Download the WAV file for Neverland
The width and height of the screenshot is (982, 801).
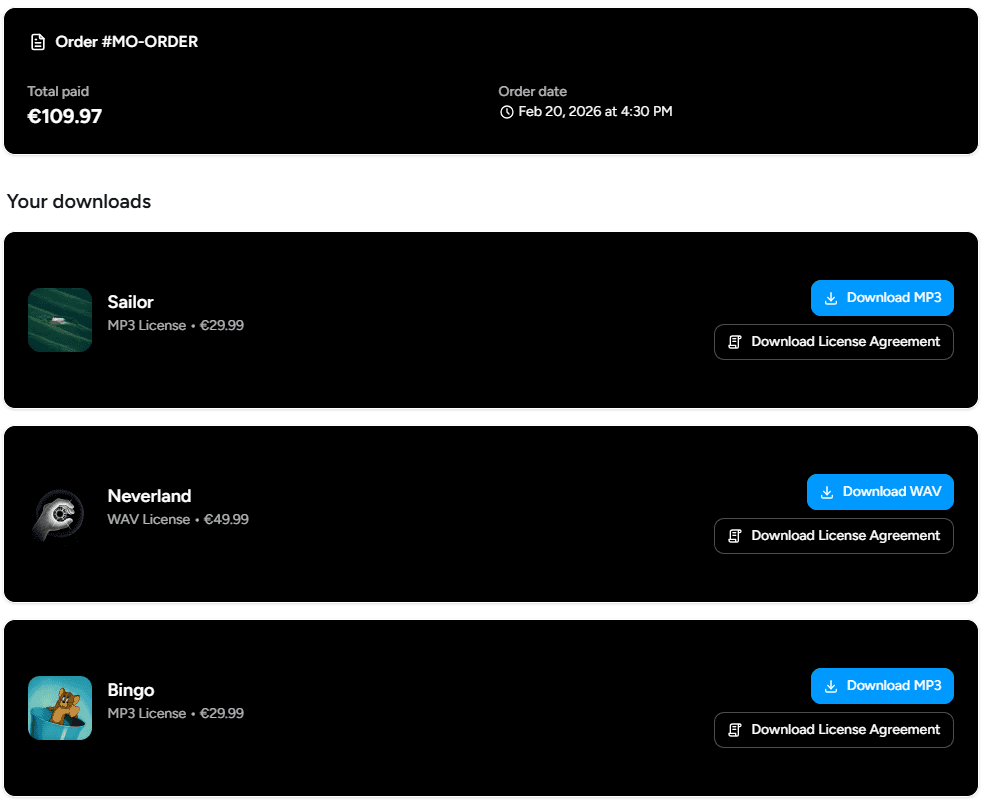(x=880, y=492)
